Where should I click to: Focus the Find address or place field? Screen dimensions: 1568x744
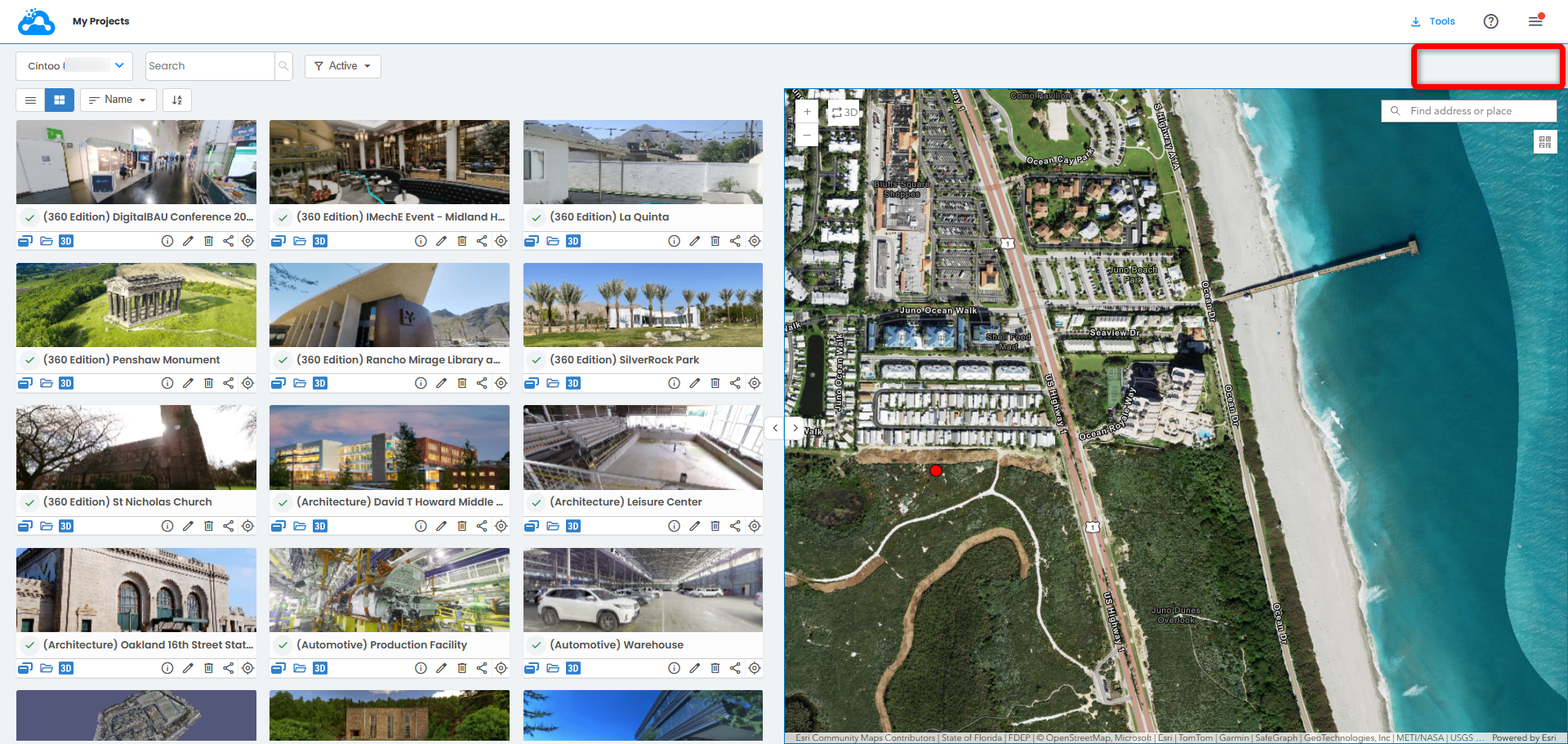1468,111
